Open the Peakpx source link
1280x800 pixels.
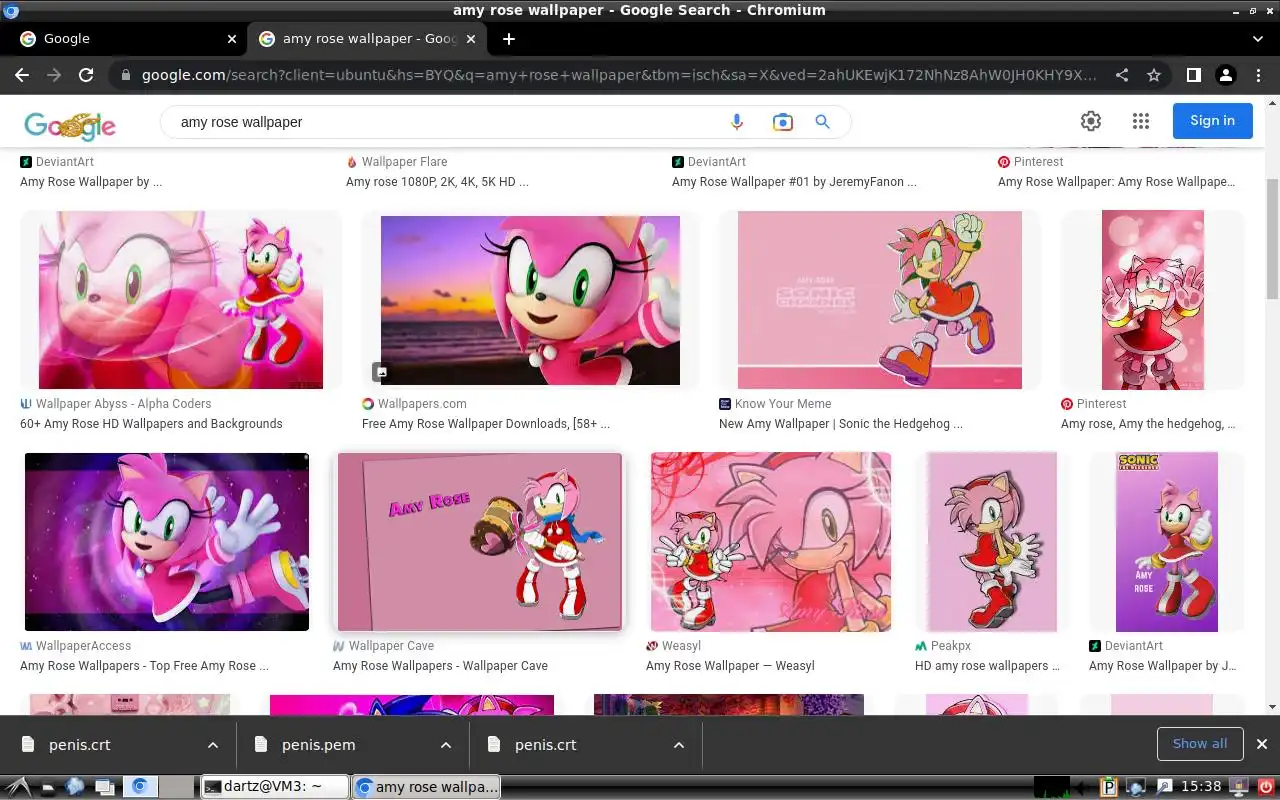(950, 646)
